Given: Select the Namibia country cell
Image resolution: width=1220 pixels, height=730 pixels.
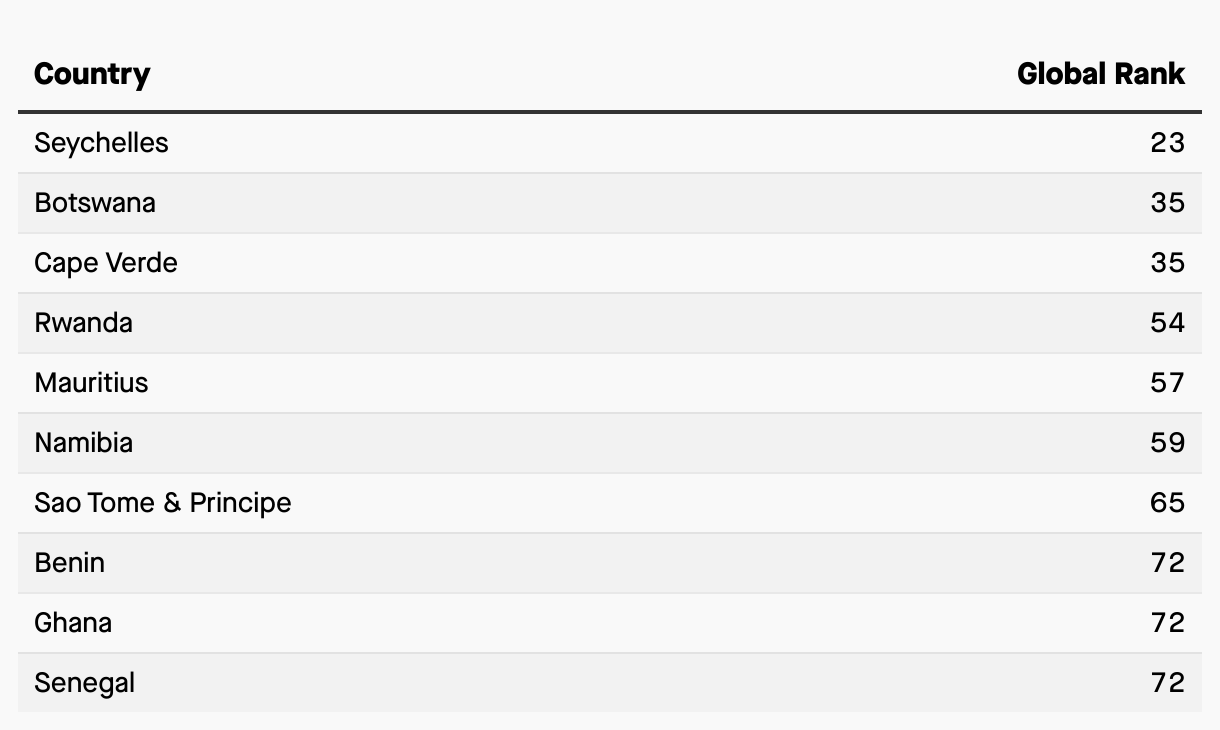Looking at the screenshot, I should click(83, 443).
